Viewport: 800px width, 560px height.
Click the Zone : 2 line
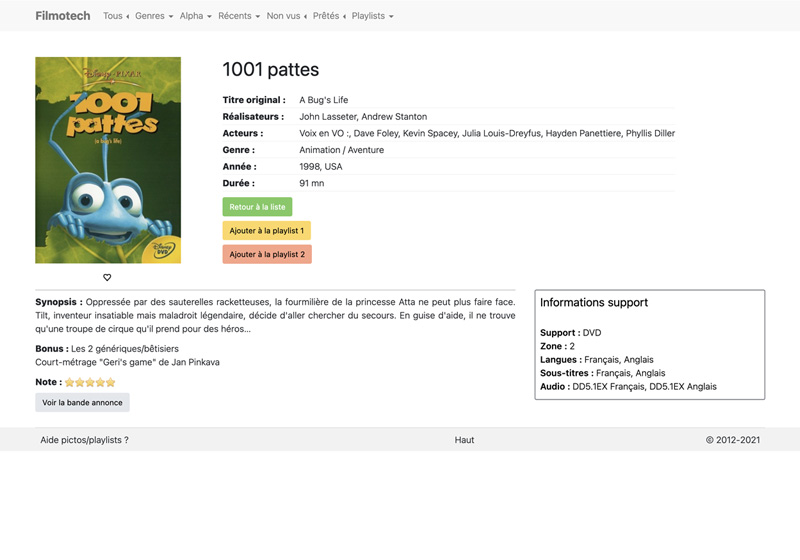tap(557, 346)
